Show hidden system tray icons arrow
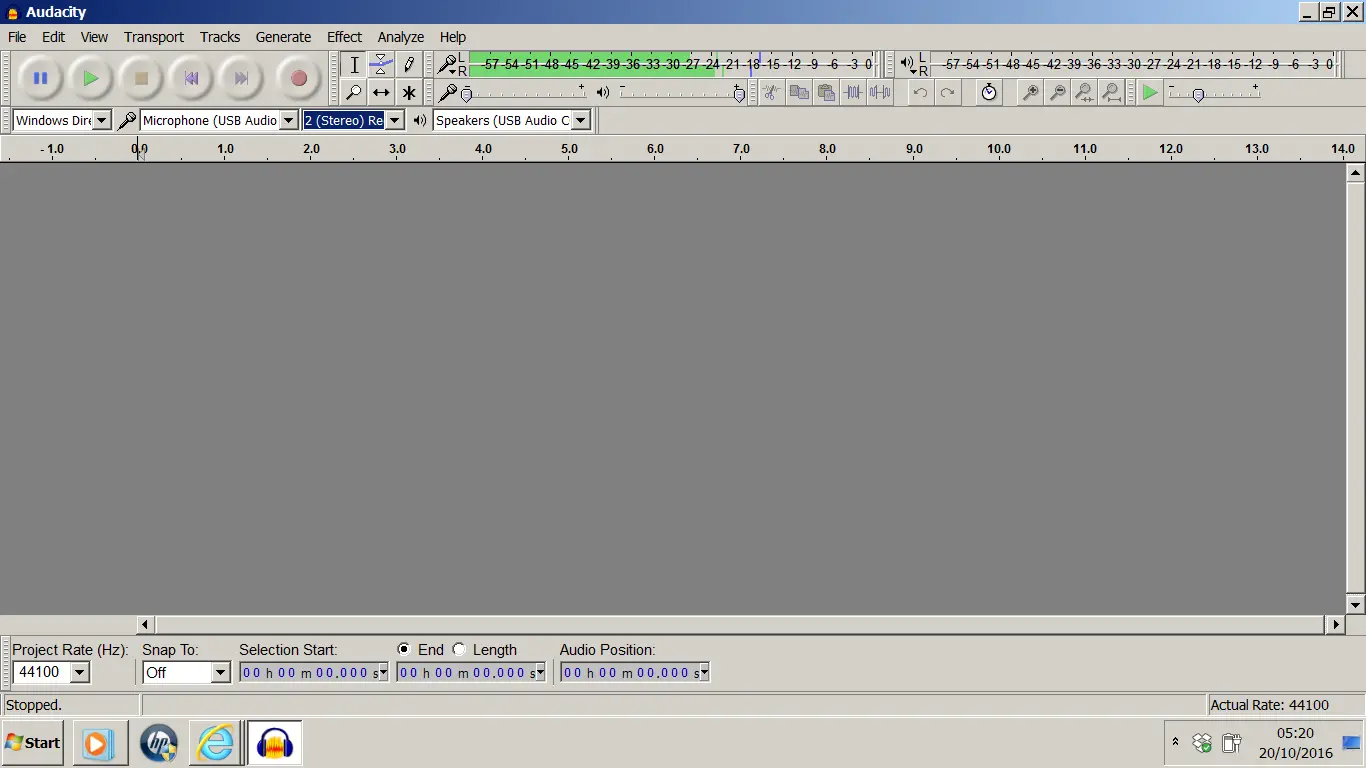 [x=1175, y=743]
